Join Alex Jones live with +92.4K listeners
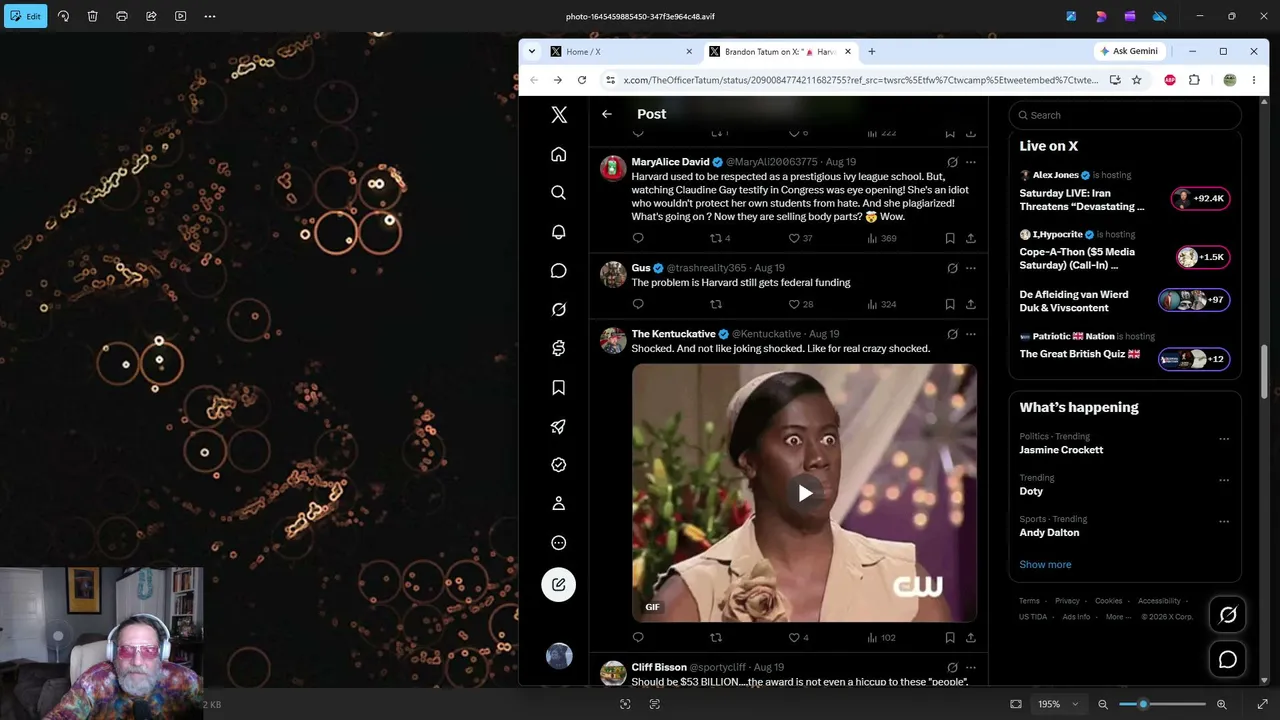The image size is (1280, 720). click(1200, 198)
